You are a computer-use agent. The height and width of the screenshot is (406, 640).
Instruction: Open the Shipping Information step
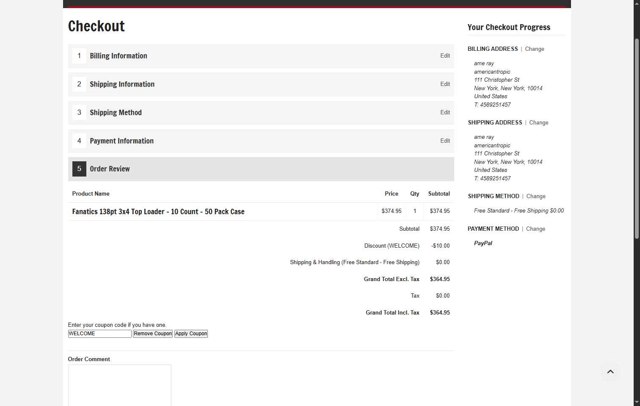261,84
